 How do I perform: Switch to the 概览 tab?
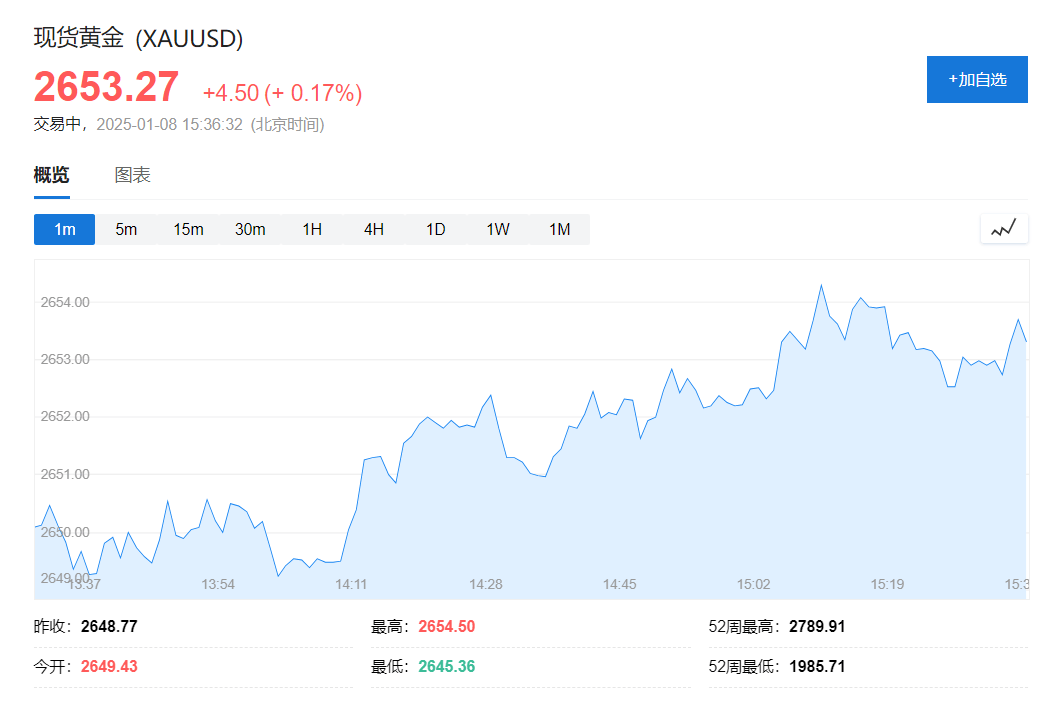pyautogui.click(x=52, y=175)
